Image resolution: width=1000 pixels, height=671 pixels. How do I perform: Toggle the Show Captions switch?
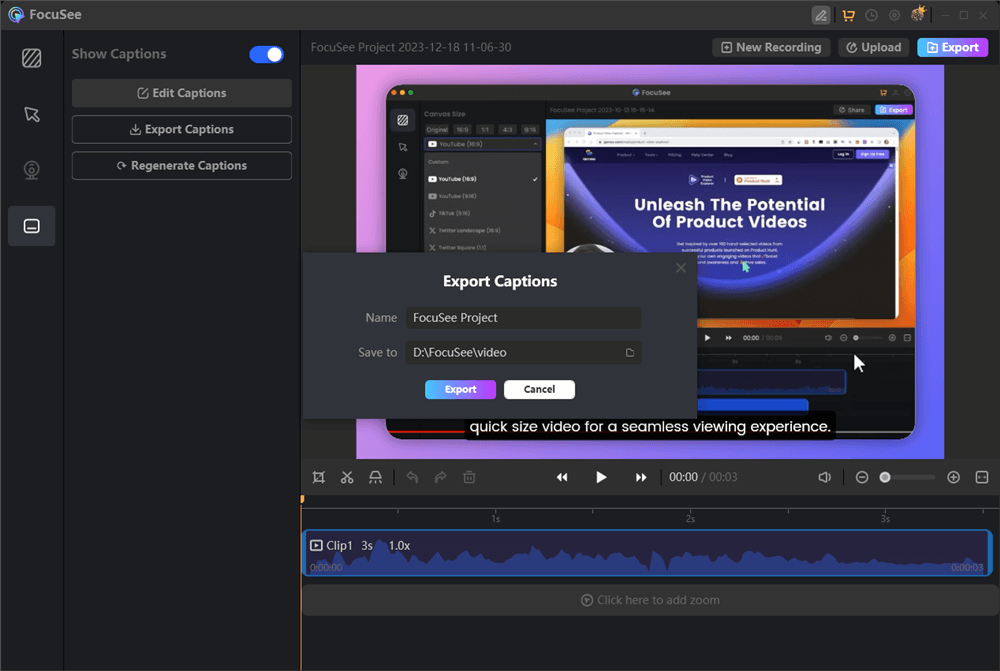[267, 54]
